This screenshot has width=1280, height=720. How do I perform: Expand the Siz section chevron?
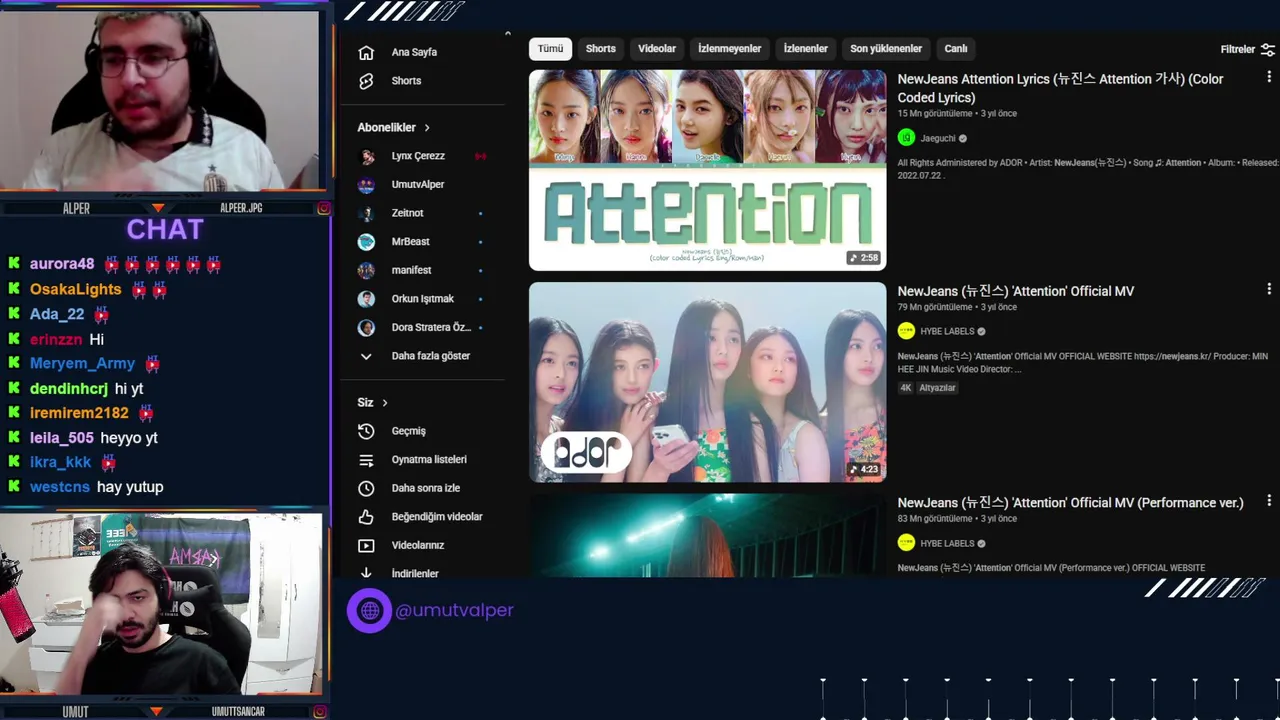pyautogui.click(x=385, y=403)
